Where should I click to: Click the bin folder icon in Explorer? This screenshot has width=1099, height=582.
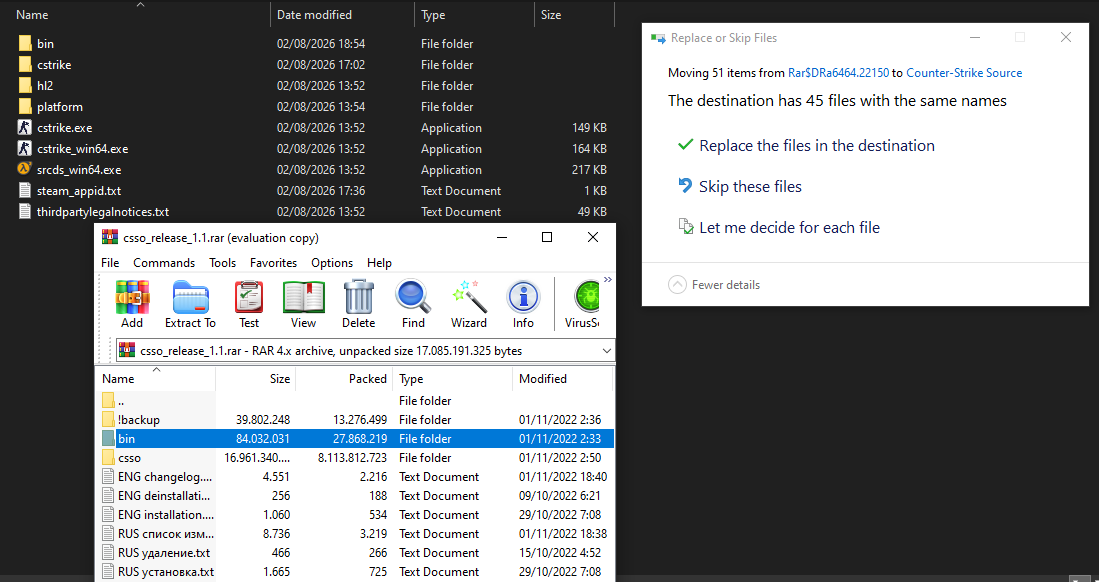pyautogui.click(x=25, y=43)
